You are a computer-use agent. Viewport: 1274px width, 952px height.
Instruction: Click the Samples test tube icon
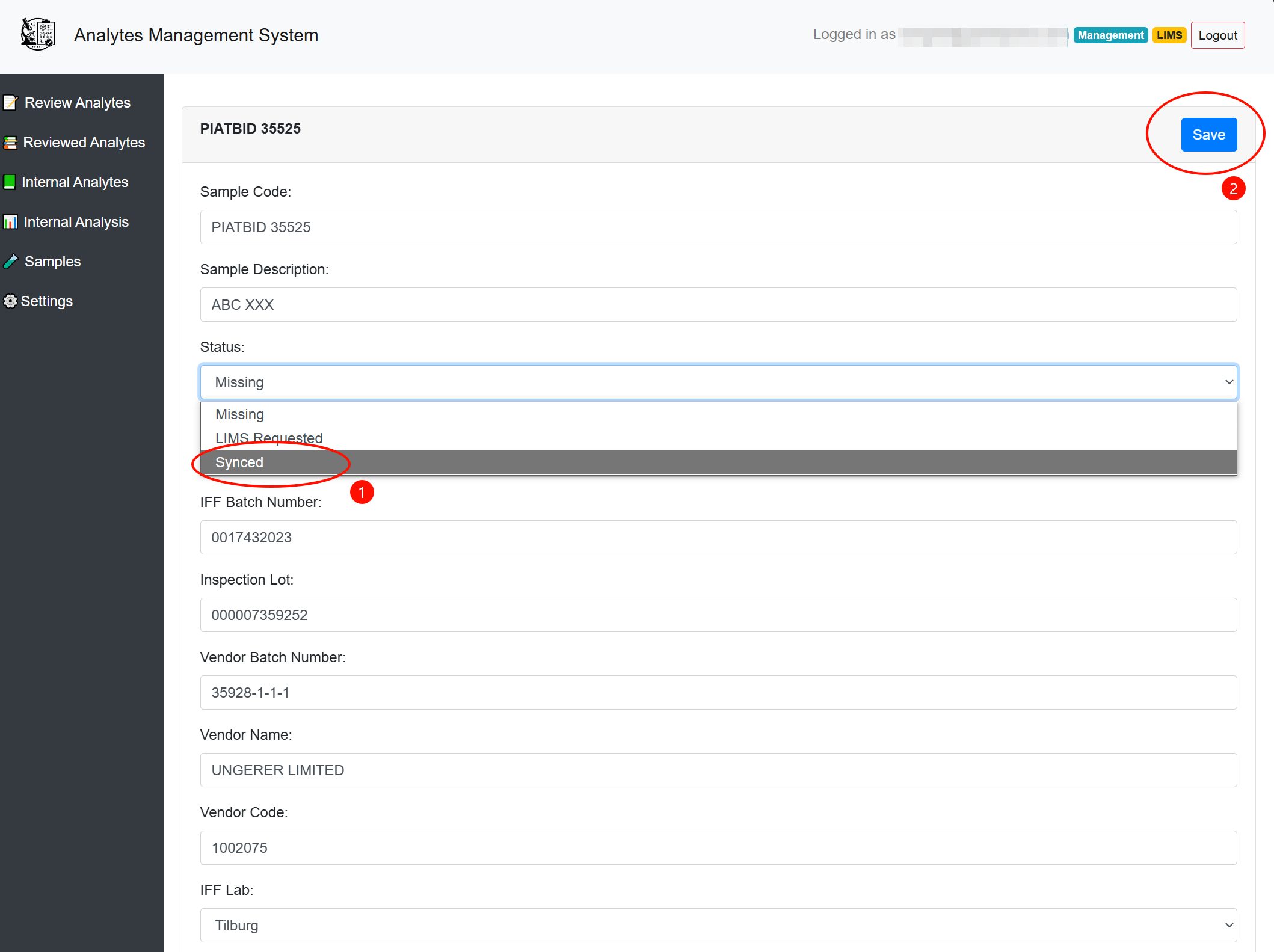click(x=11, y=262)
